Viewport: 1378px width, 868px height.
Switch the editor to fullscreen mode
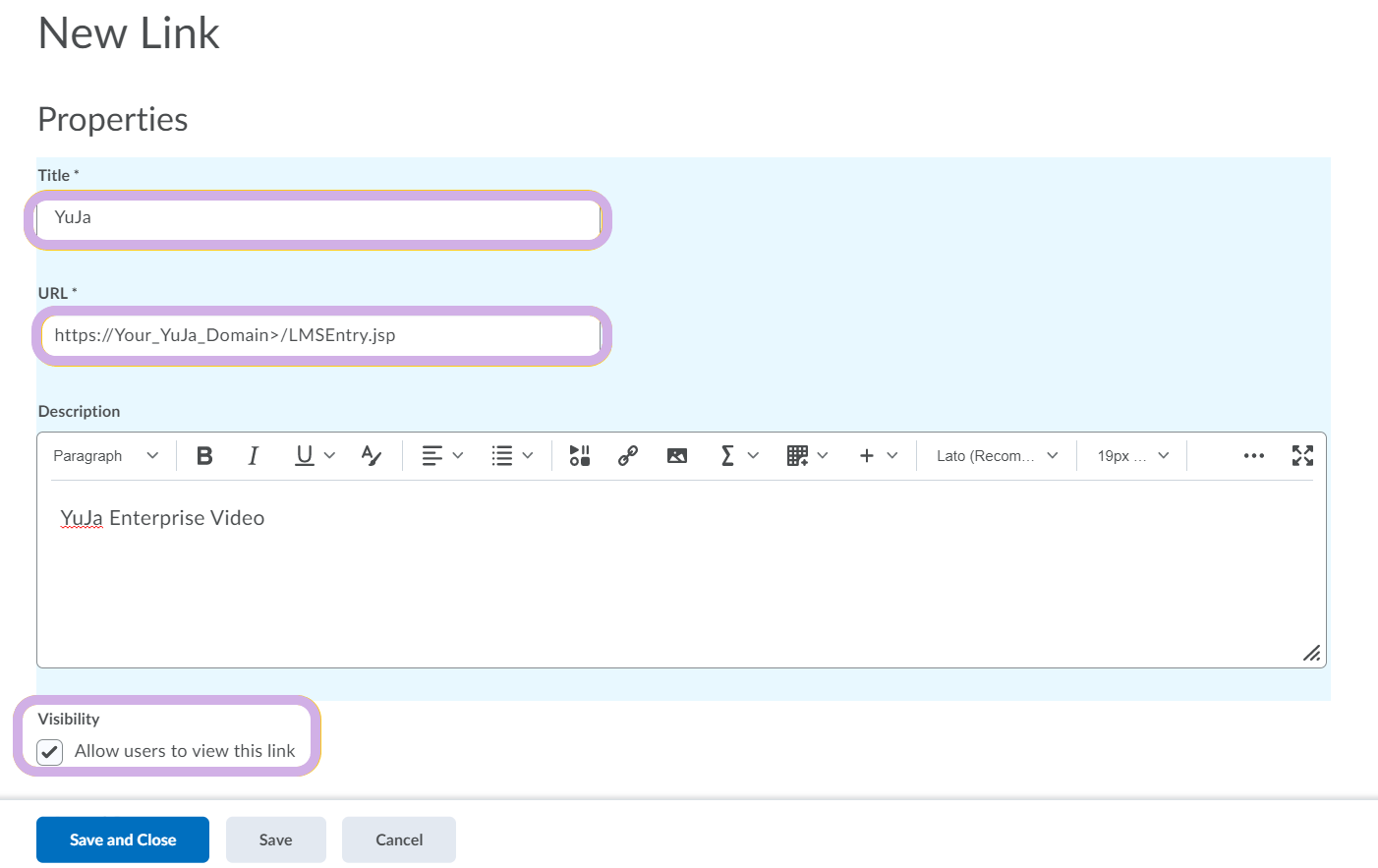click(1303, 456)
